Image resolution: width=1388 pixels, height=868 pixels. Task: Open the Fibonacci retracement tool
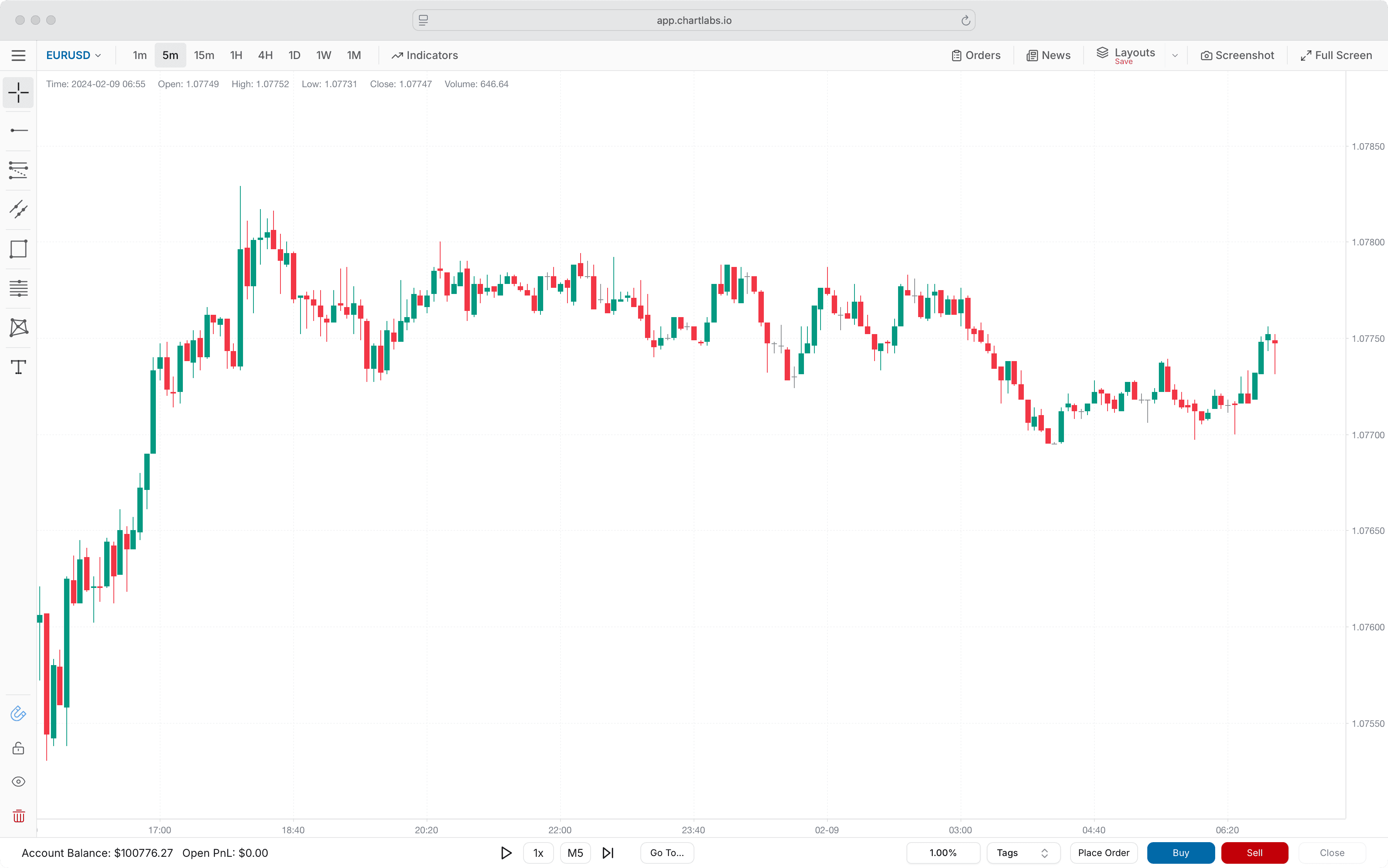pos(19,288)
